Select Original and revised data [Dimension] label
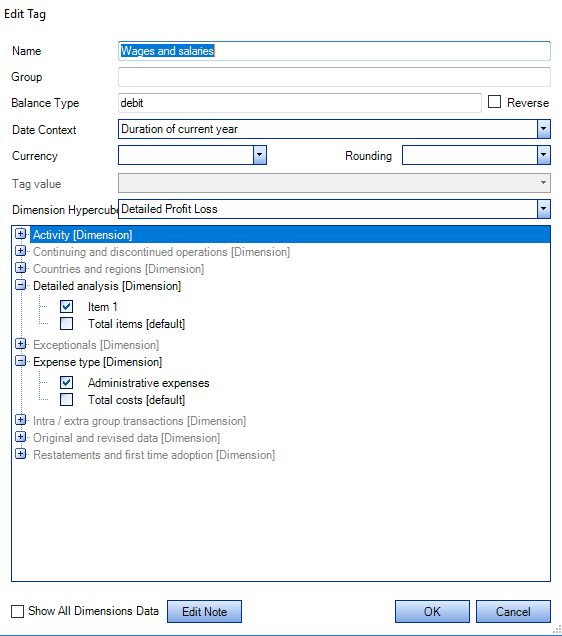The width and height of the screenshot is (562, 636). (127, 438)
